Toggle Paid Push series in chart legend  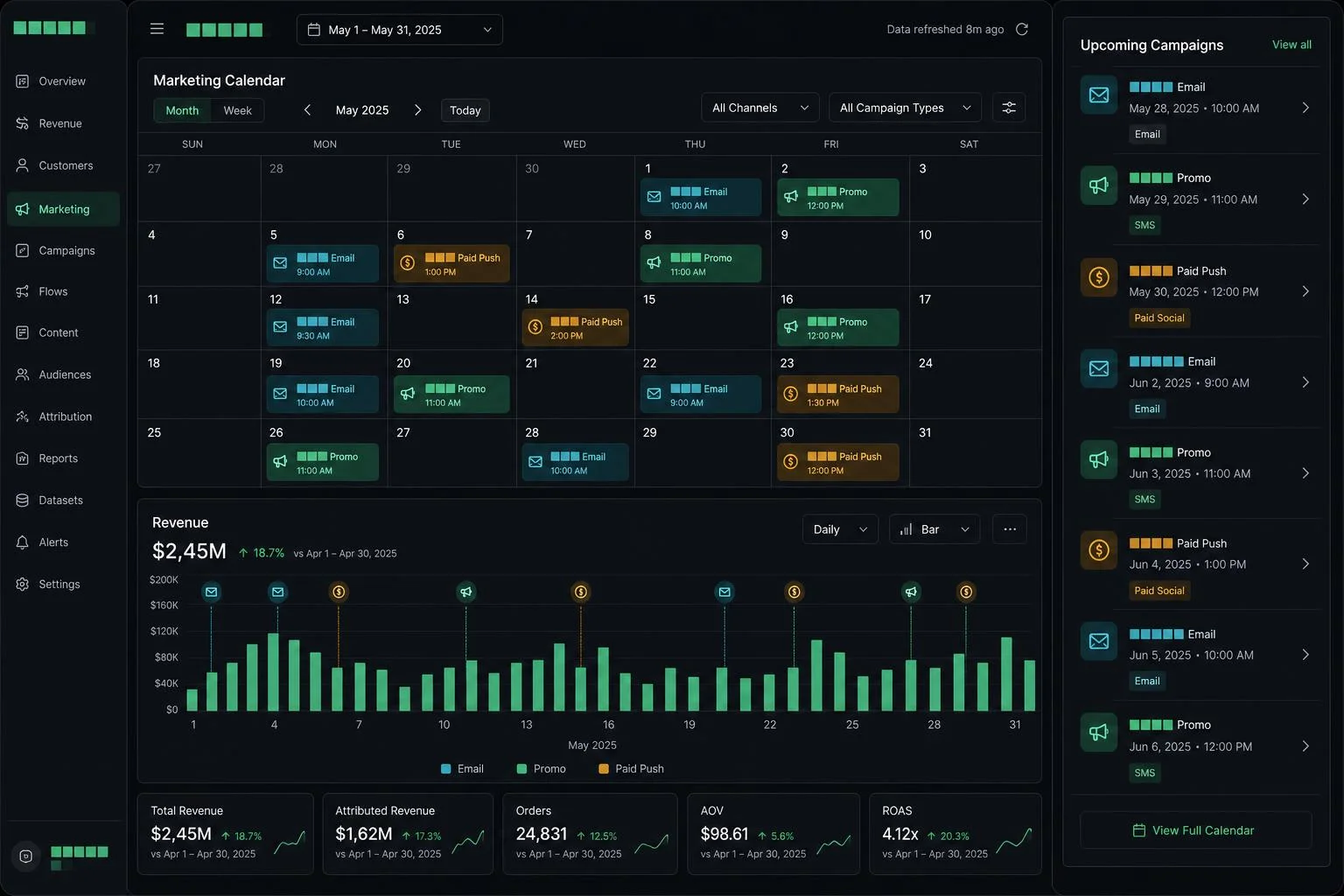pyautogui.click(x=631, y=769)
